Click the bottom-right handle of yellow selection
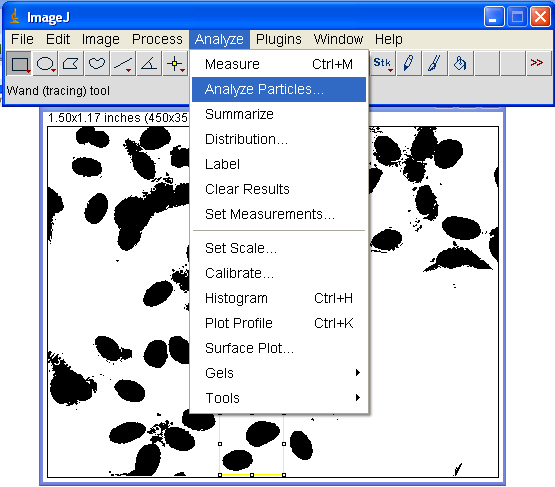This screenshot has height=487, width=555. 284,475
